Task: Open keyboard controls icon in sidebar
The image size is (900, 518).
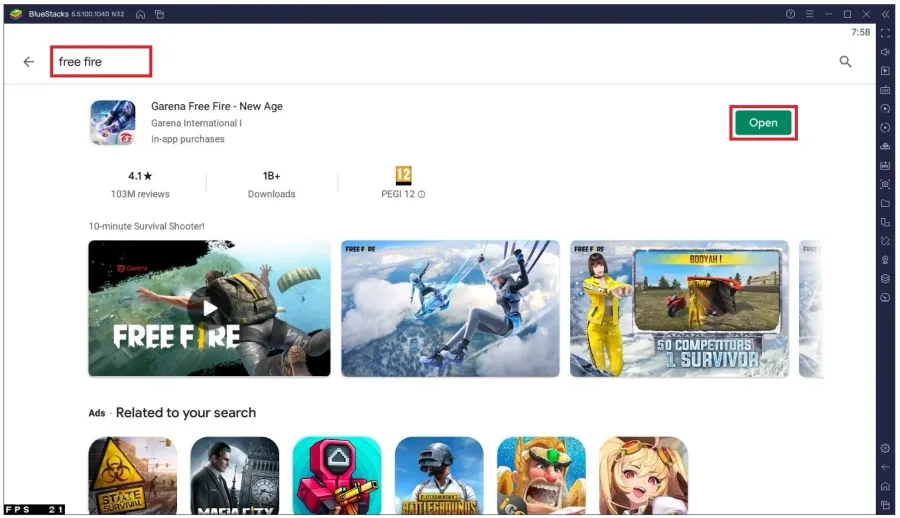Action: [x=885, y=90]
